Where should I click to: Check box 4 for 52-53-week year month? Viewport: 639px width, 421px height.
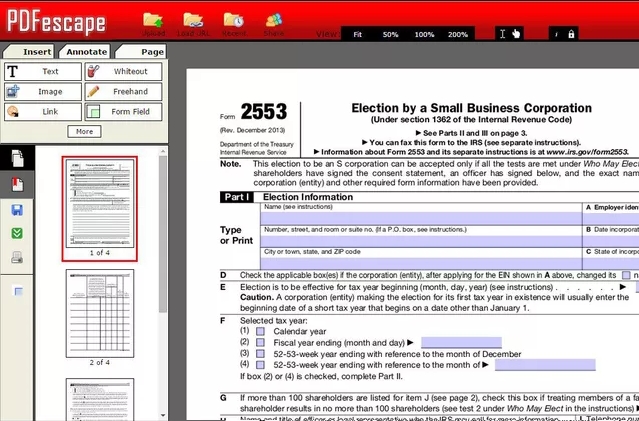(260, 364)
